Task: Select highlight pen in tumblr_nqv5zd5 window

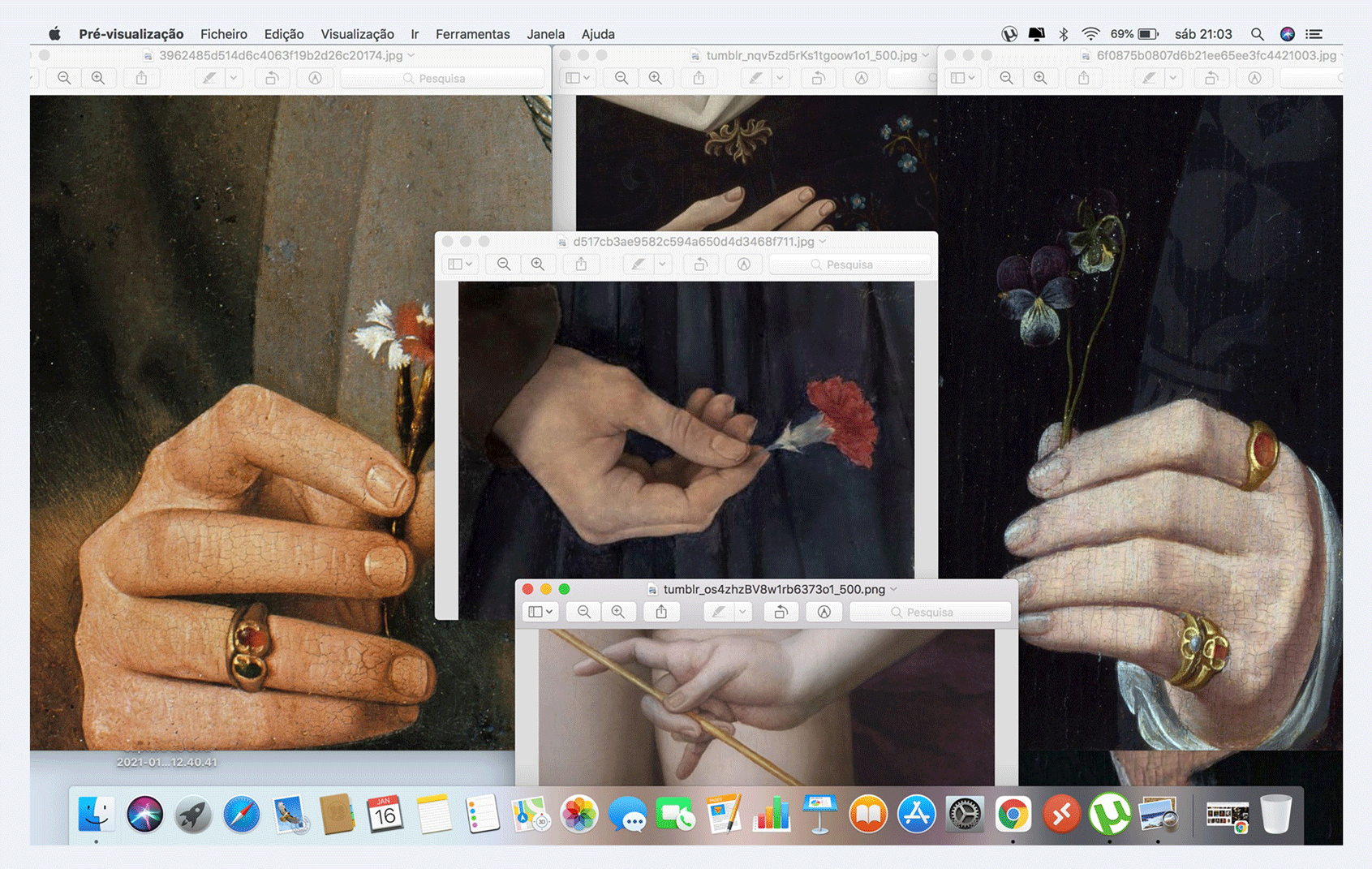Action: 755,78
